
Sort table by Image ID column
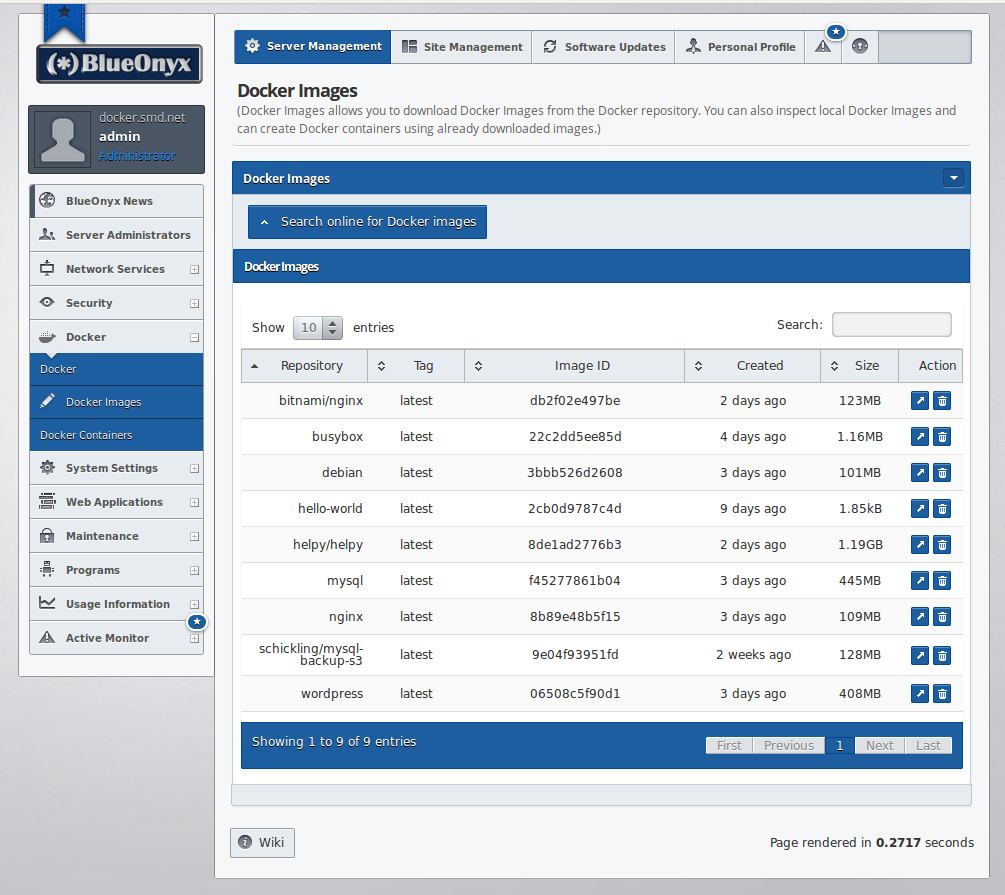[x=575, y=365]
